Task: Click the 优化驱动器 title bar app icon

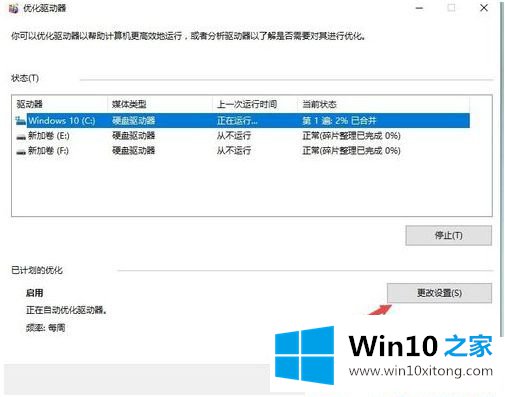Action: click(x=14, y=8)
